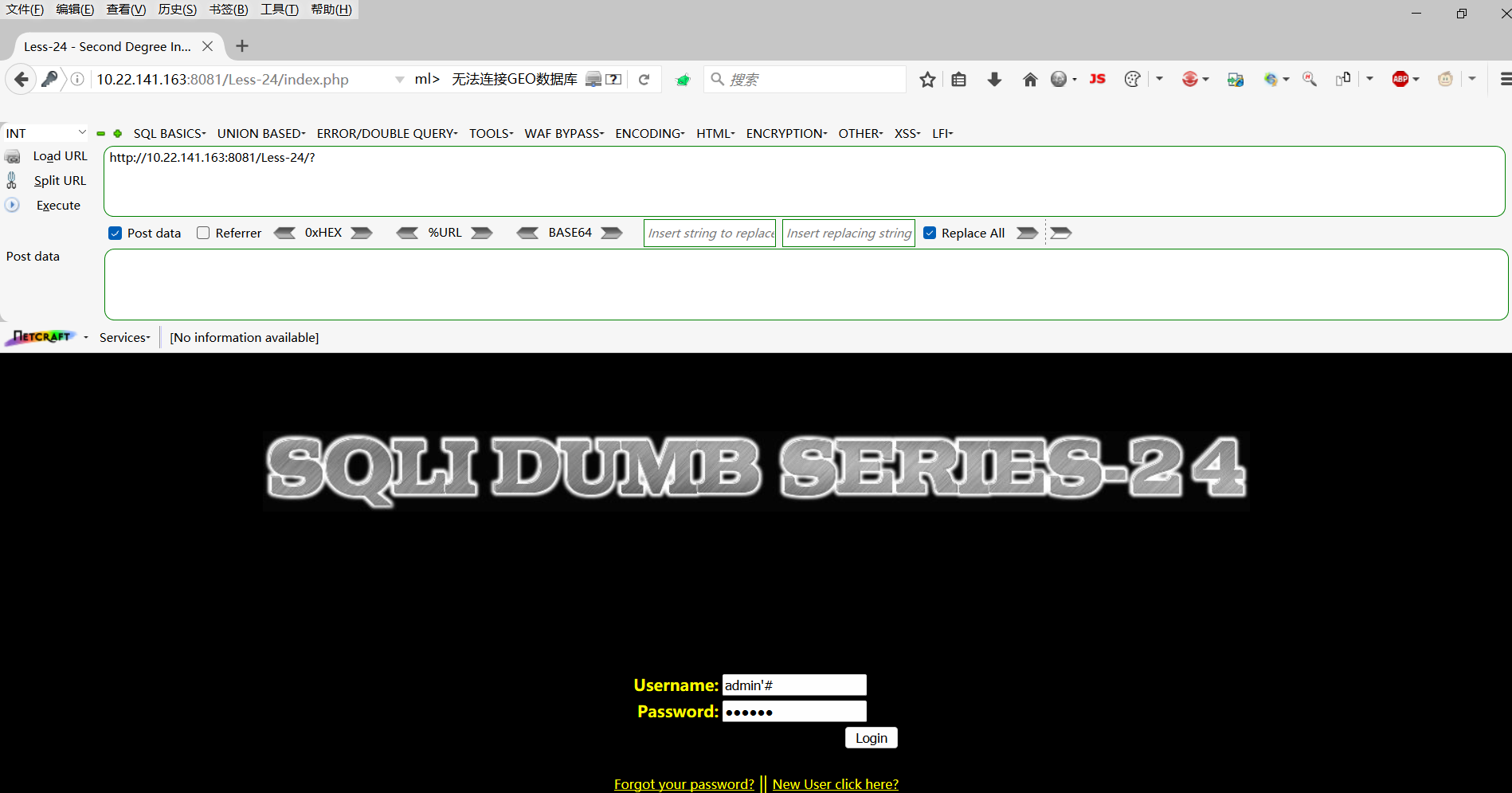Expand the UNION BASED dropdown menu
The image size is (1512, 793).
tap(261, 134)
